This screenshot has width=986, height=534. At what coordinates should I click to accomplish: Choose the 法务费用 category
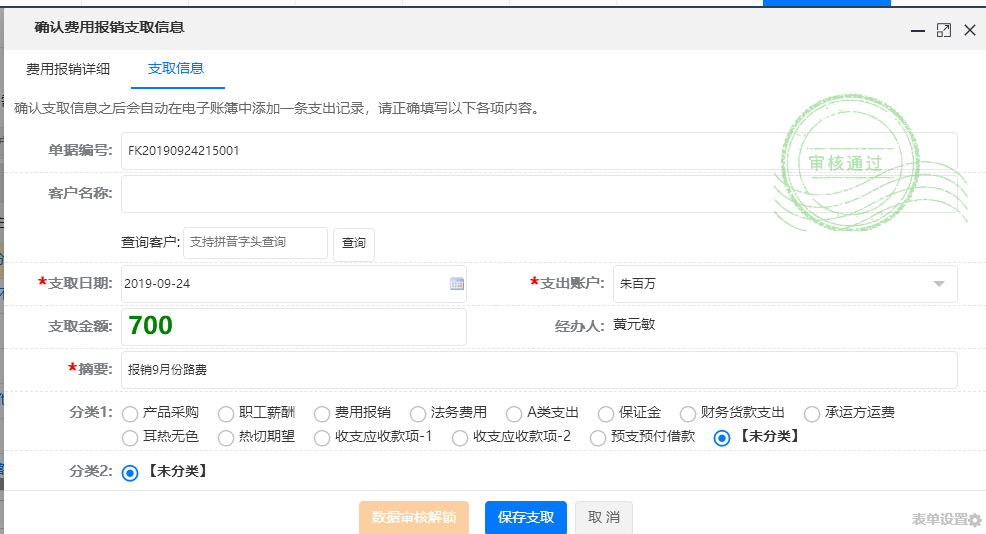pyautogui.click(x=418, y=414)
